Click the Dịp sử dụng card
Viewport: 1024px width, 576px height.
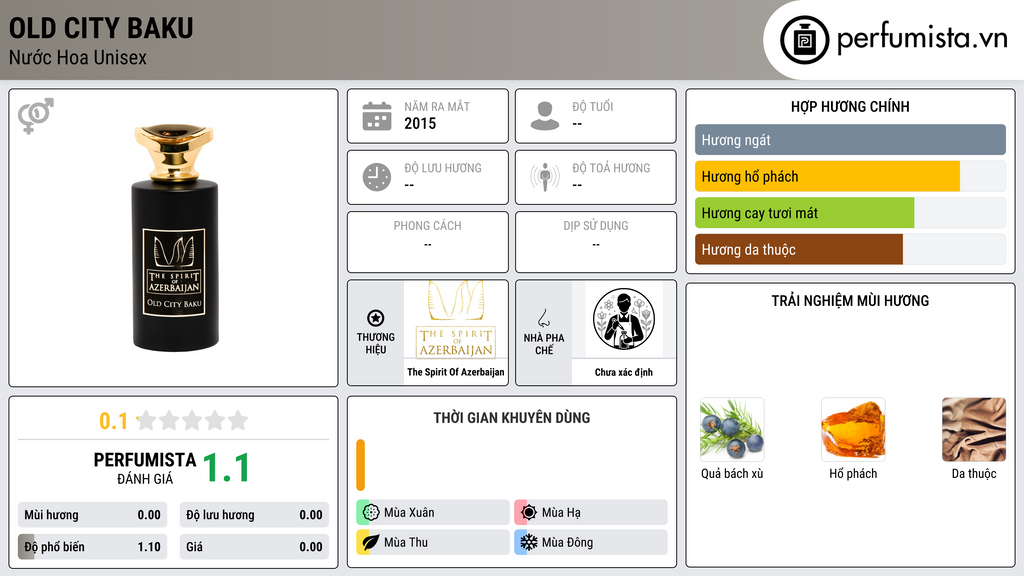(x=596, y=242)
